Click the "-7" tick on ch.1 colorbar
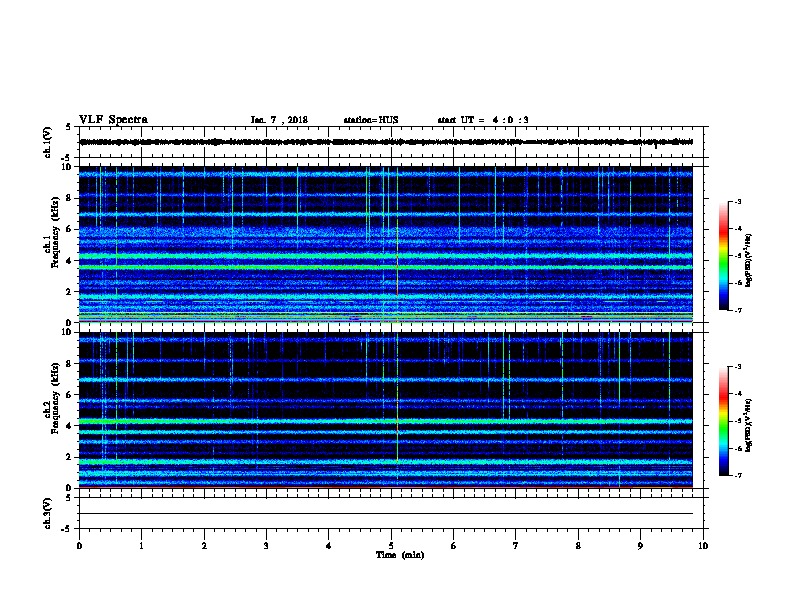Screen dimensions: 792x612 click(x=738, y=310)
